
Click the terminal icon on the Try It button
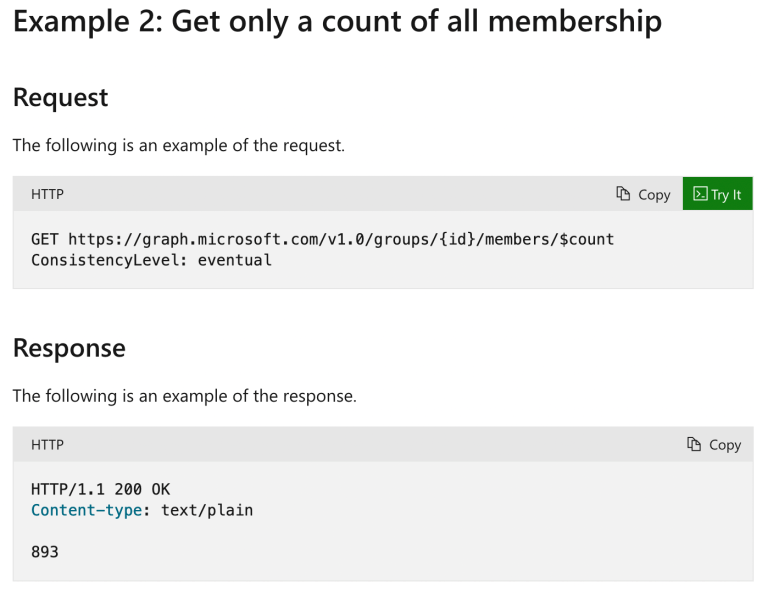point(700,194)
